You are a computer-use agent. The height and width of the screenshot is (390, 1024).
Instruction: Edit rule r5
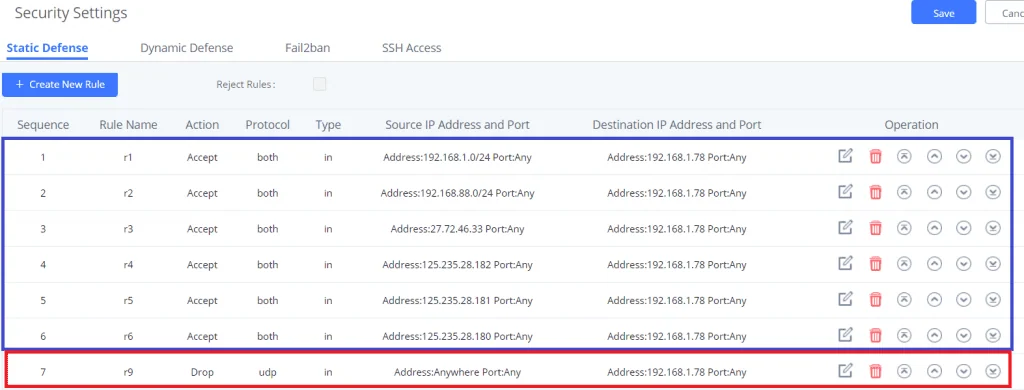tap(845, 299)
